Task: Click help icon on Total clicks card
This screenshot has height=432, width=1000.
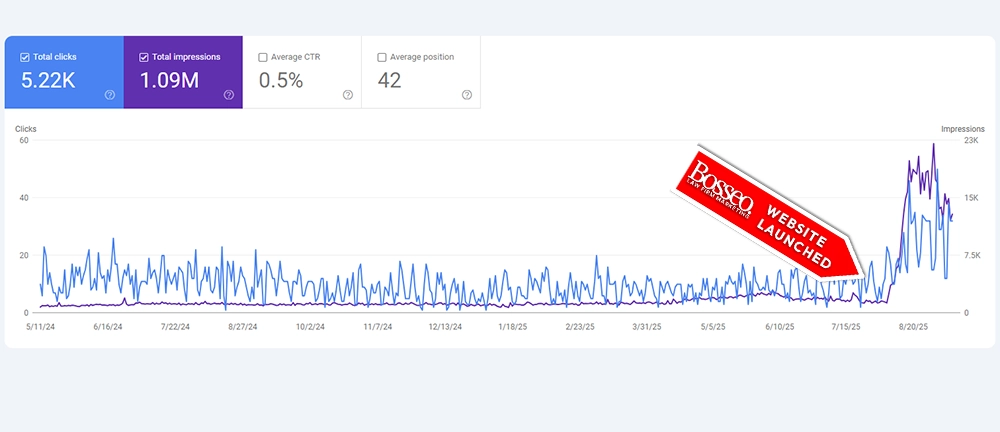Action: coord(109,95)
